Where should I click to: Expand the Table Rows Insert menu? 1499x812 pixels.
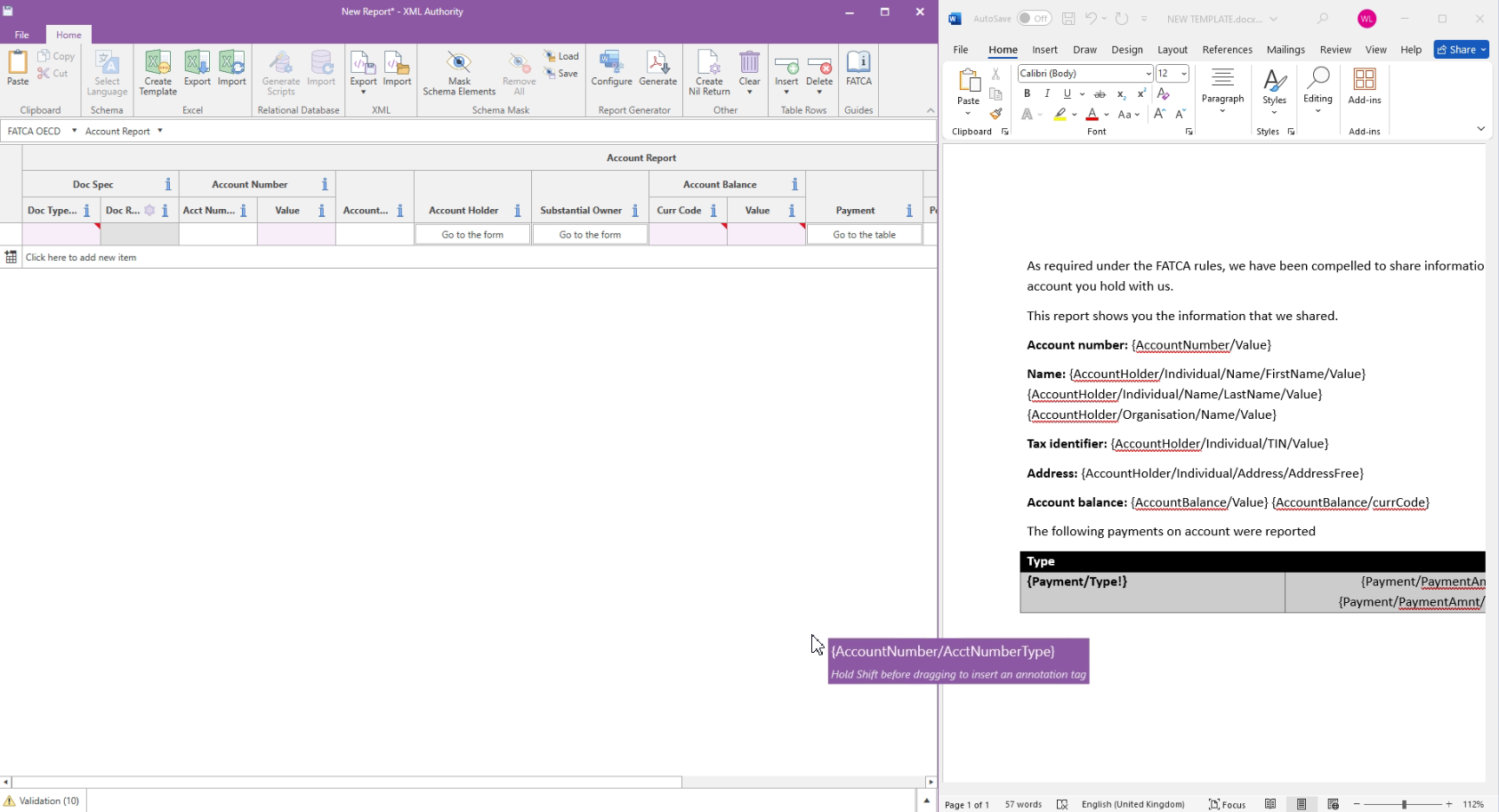(x=786, y=92)
